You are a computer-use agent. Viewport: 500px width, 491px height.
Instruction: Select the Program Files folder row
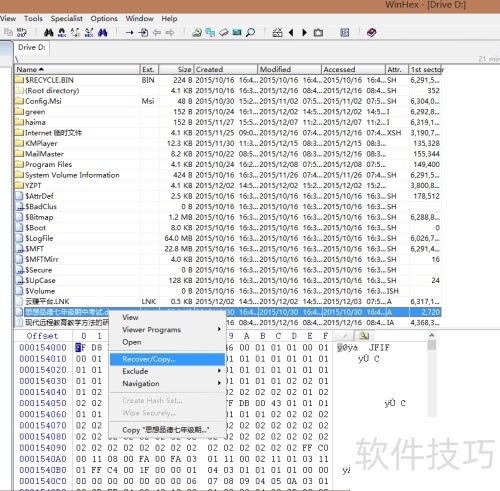[x=228, y=164]
